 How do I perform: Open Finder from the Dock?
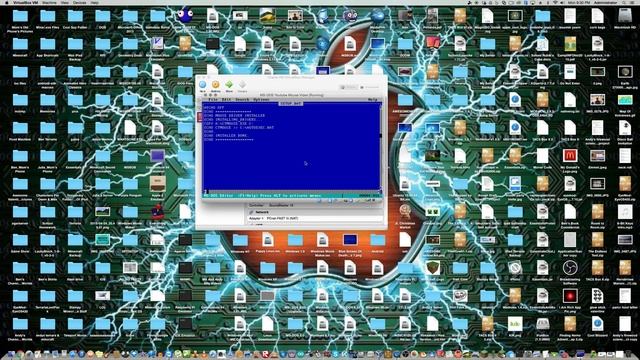(x=11, y=354)
